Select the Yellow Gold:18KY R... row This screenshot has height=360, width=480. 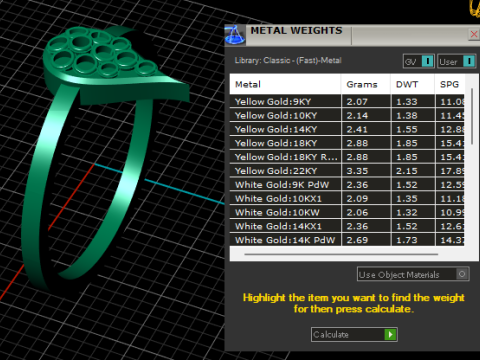tap(347, 157)
